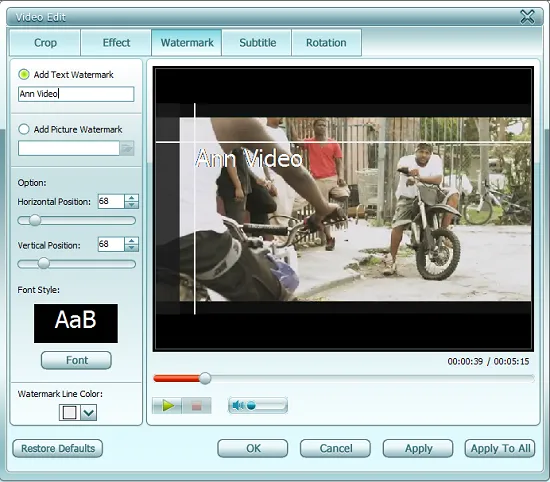The height and width of the screenshot is (482, 550).
Task: Decrease the Vertical Position value
Action: tap(132, 248)
